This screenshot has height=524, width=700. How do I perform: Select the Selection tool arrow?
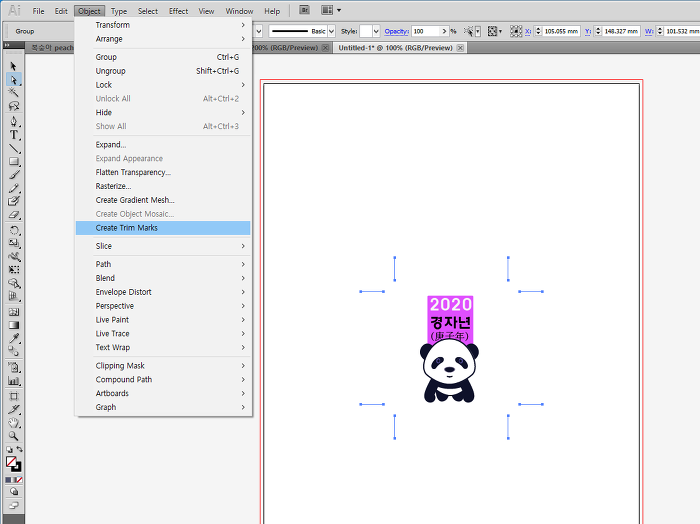coord(14,66)
